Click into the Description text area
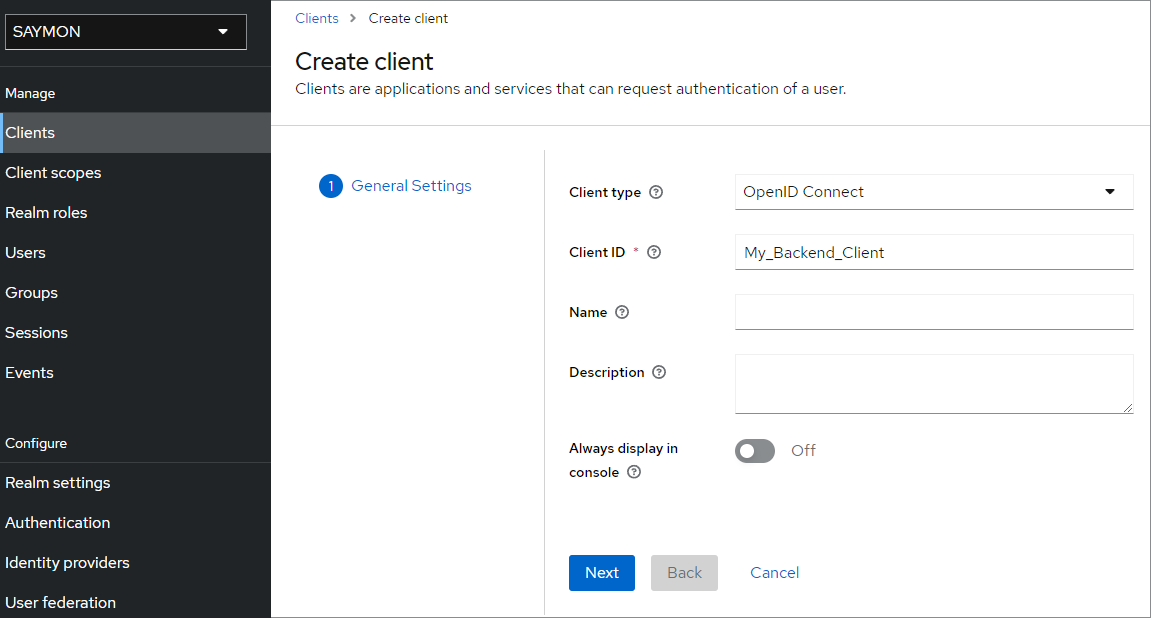The image size is (1151, 618). tap(934, 384)
